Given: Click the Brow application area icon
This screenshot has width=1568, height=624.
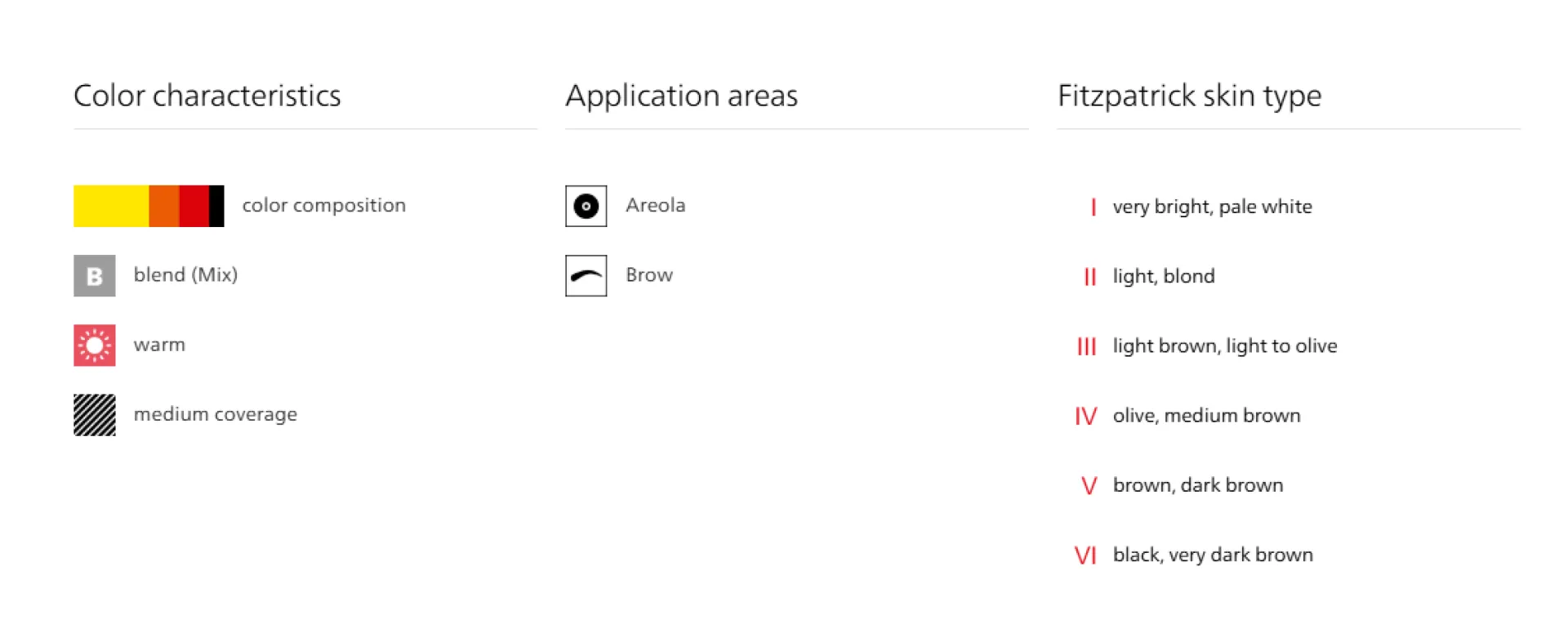Looking at the screenshot, I should coord(586,276).
